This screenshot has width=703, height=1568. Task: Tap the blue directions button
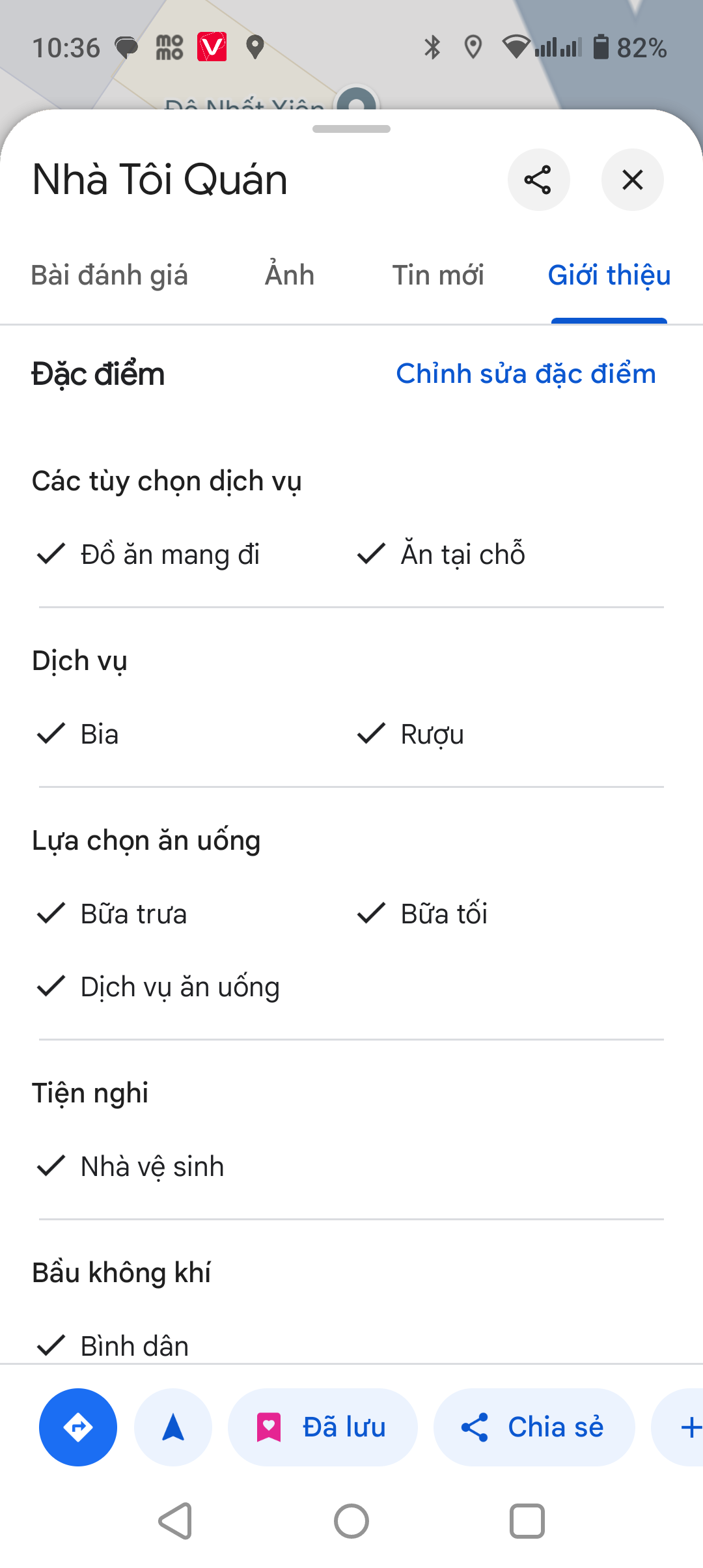(78, 1427)
